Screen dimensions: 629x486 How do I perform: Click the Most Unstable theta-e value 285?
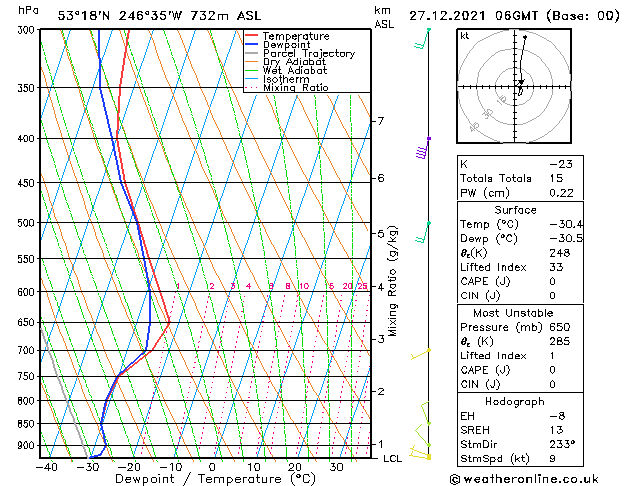560,341
